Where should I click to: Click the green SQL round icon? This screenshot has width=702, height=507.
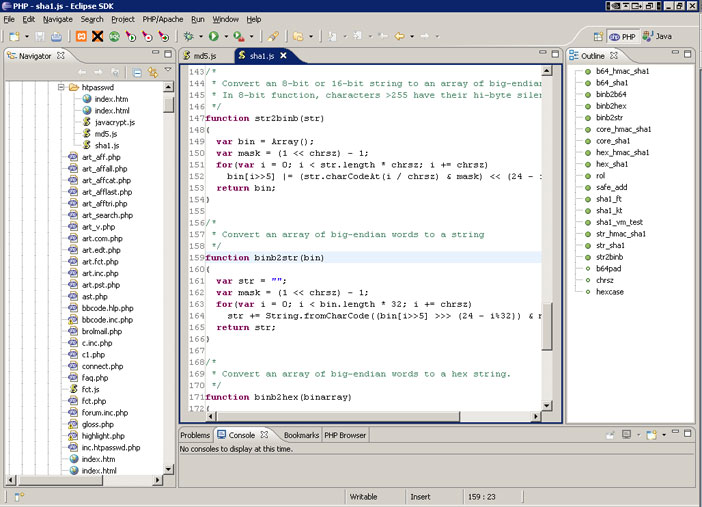114,36
